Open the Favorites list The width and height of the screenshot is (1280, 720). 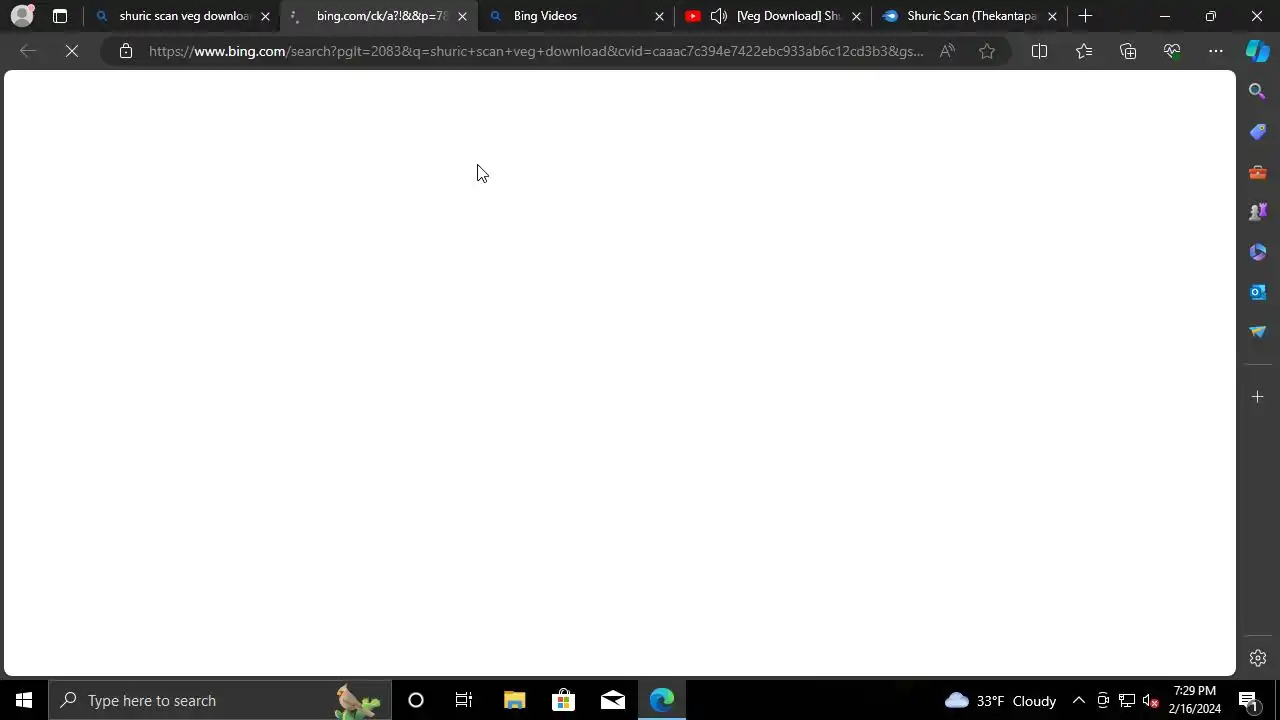click(1084, 51)
